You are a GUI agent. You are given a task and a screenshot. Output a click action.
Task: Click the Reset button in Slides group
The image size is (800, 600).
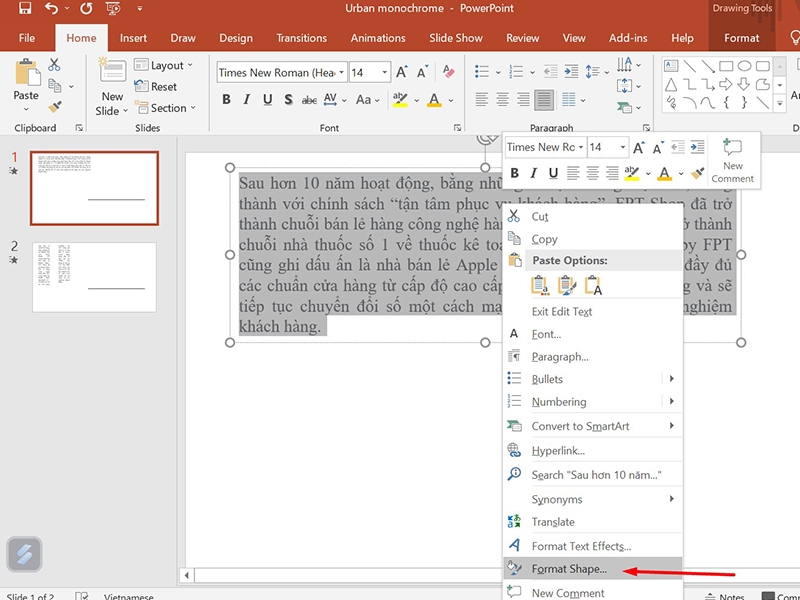(156, 87)
